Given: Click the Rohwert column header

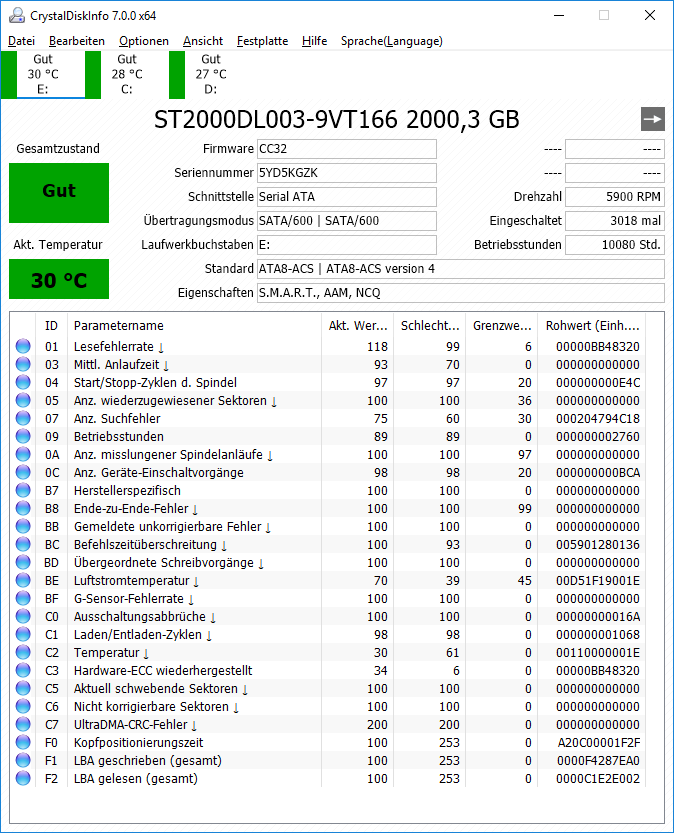Looking at the screenshot, I should (592, 326).
